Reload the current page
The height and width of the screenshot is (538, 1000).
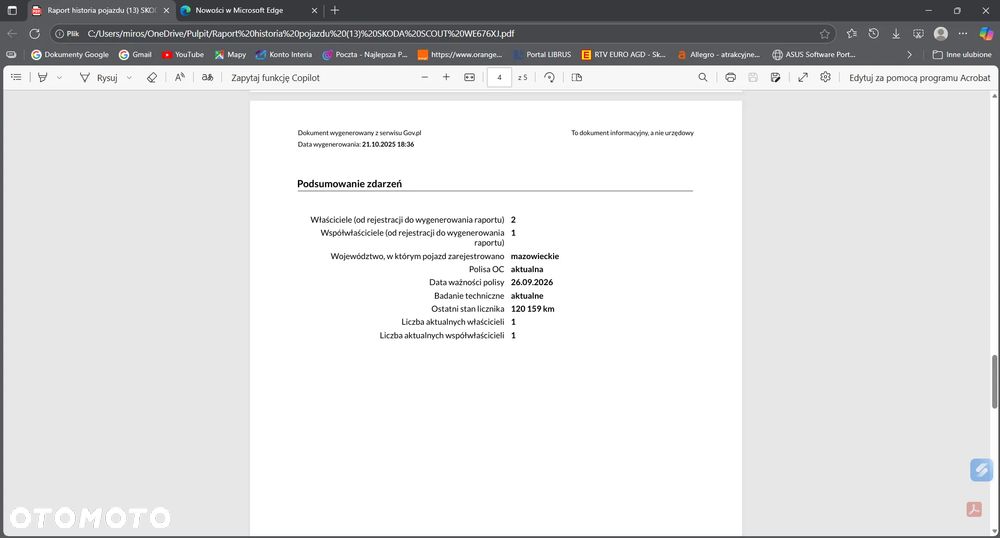coord(34,34)
